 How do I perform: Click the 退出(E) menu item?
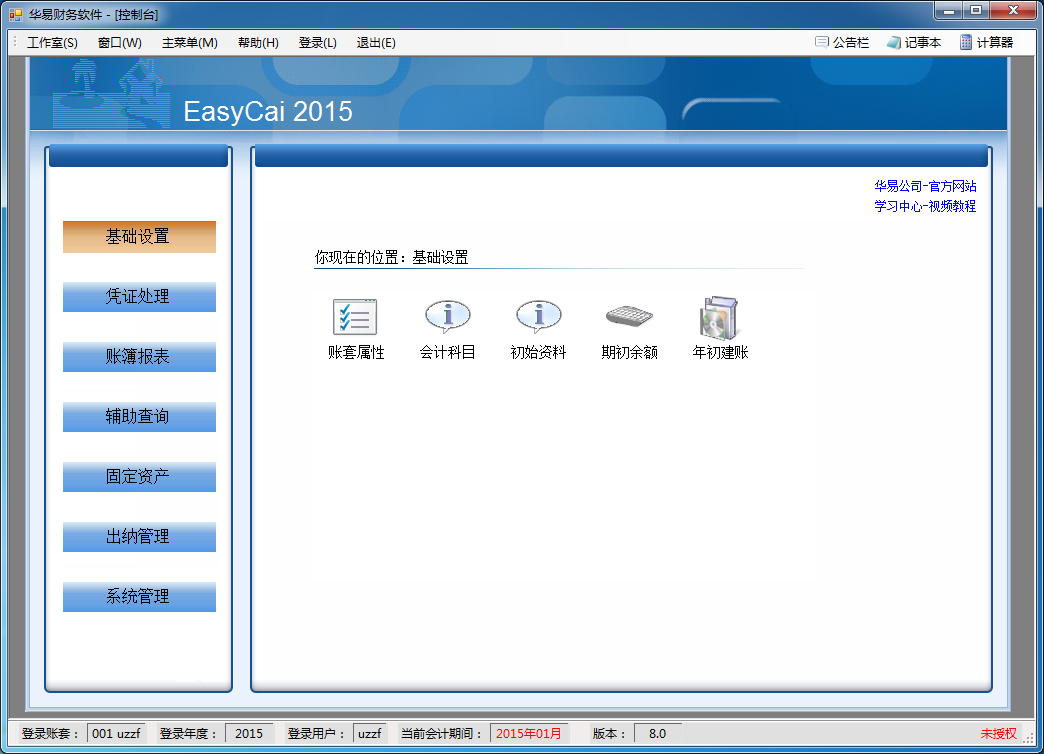[x=376, y=43]
